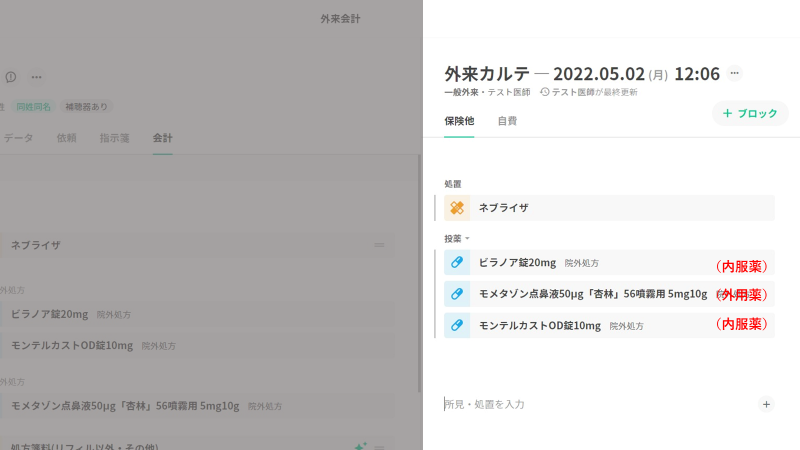Open the 指示箋 tab in background panel
Viewport: 800px width, 450px height.
(x=114, y=138)
